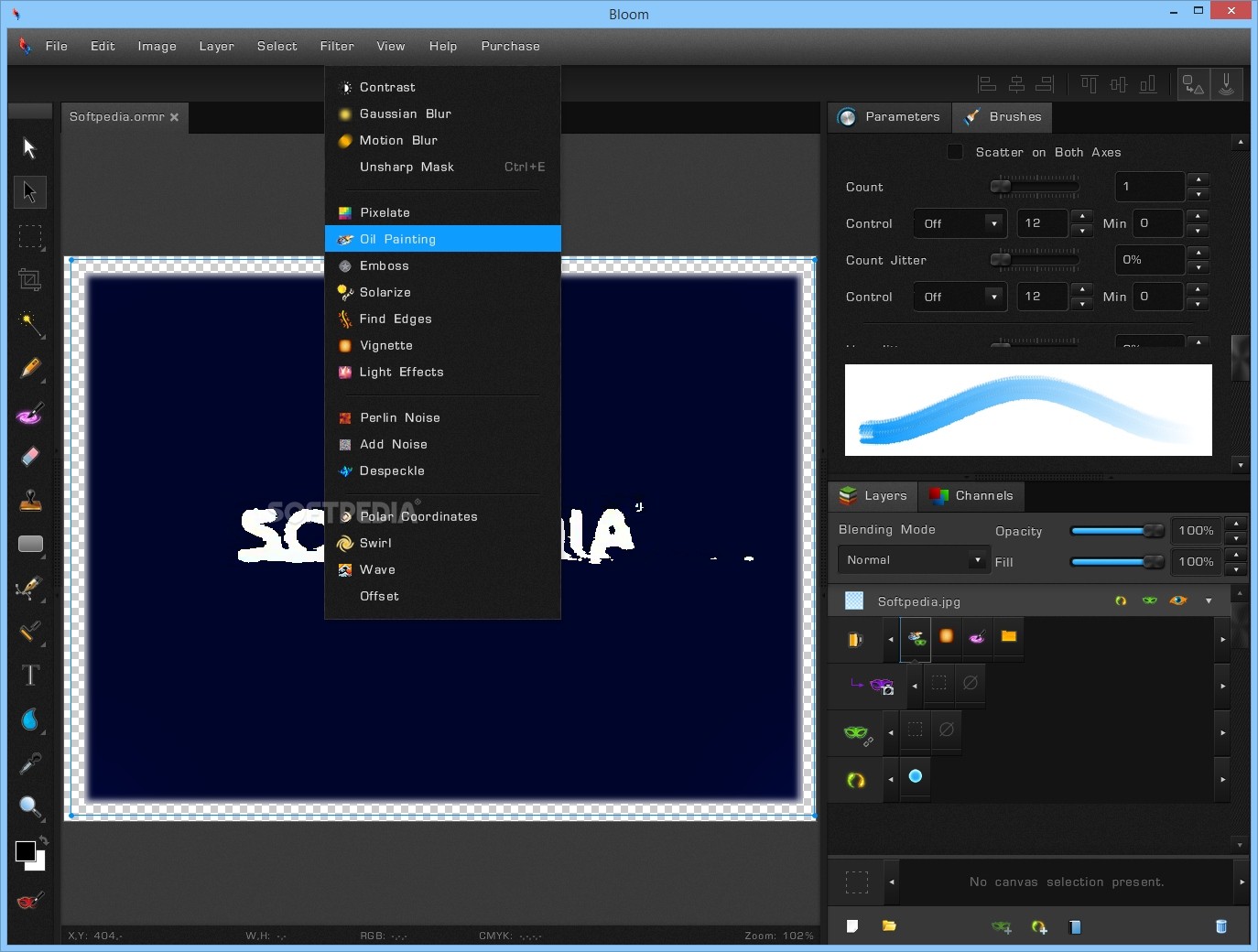Expand right arrow of filters row
The width and height of the screenshot is (1258, 952).
[1223, 639]
